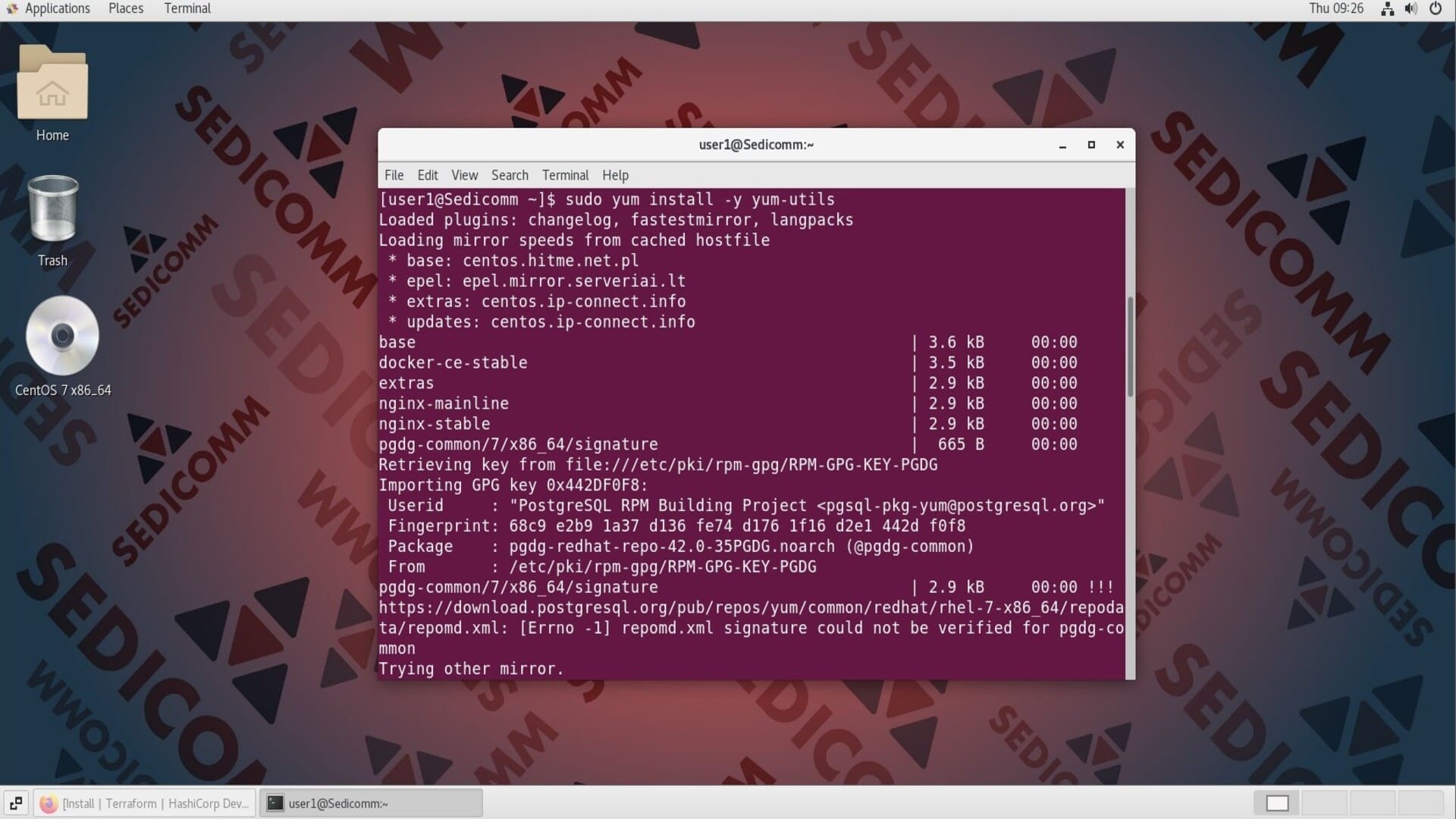Open the Places menu
Screen dimensions: 1456x819
coord(125,8)
